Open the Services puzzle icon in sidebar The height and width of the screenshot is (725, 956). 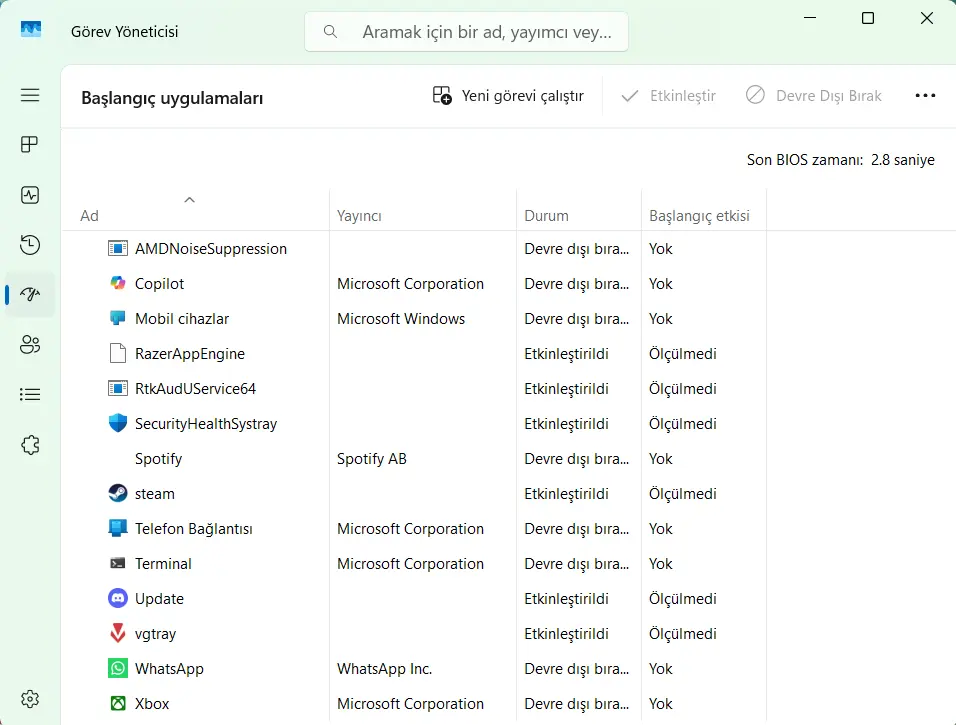coord(30,445)
